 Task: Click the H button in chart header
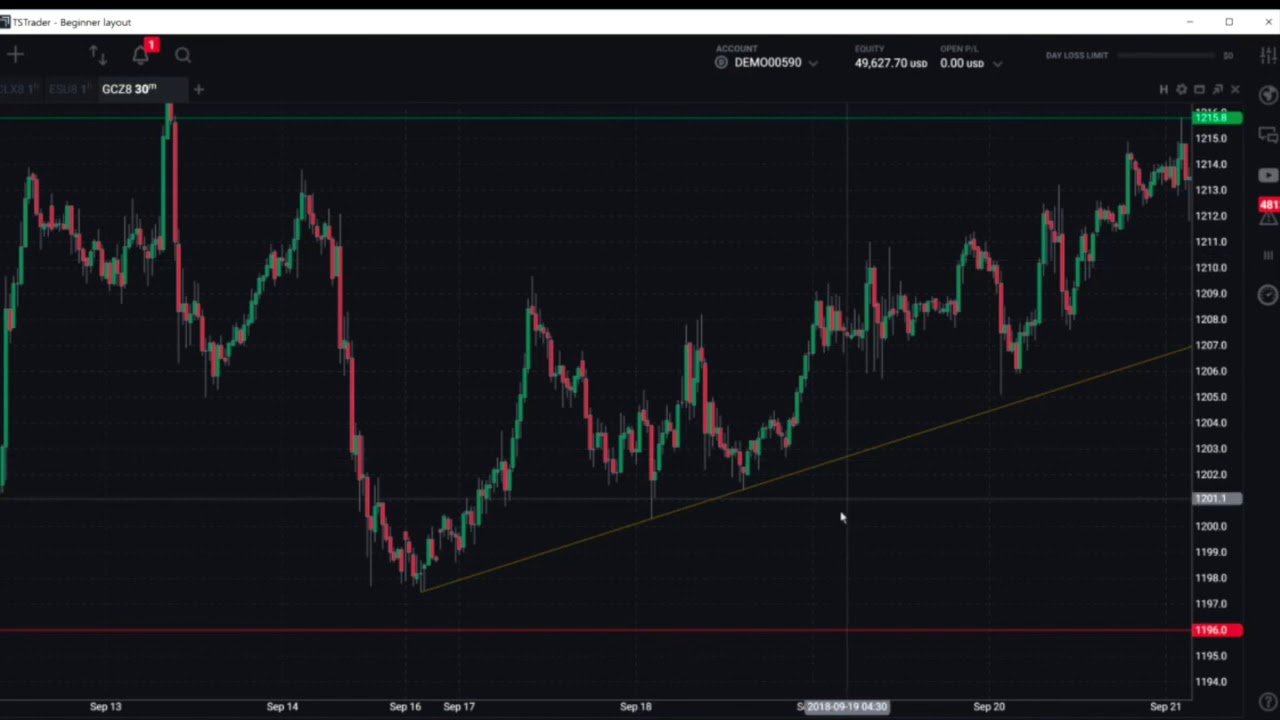pos(1163,90)
